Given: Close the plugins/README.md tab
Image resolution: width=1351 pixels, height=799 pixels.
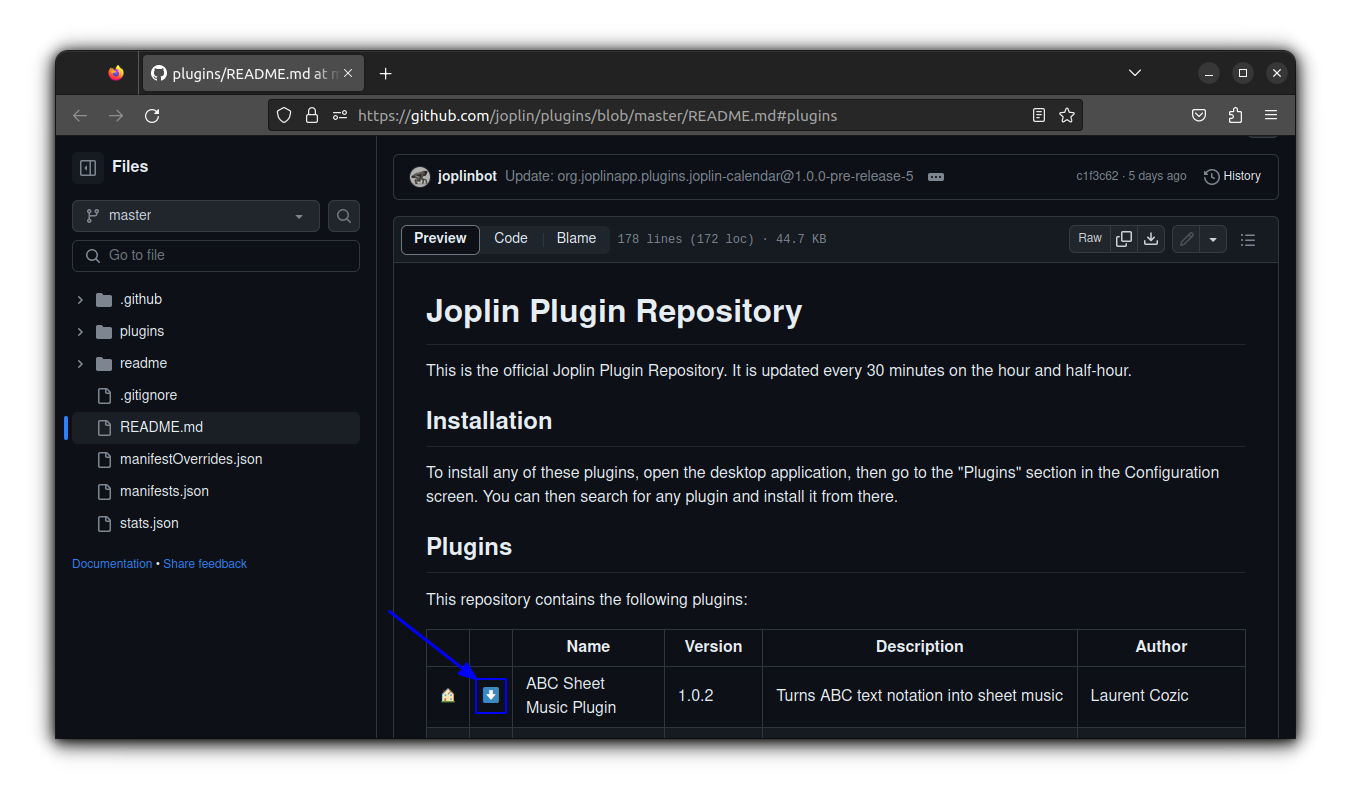Looking at the screenshot, I should click(348, 73).
